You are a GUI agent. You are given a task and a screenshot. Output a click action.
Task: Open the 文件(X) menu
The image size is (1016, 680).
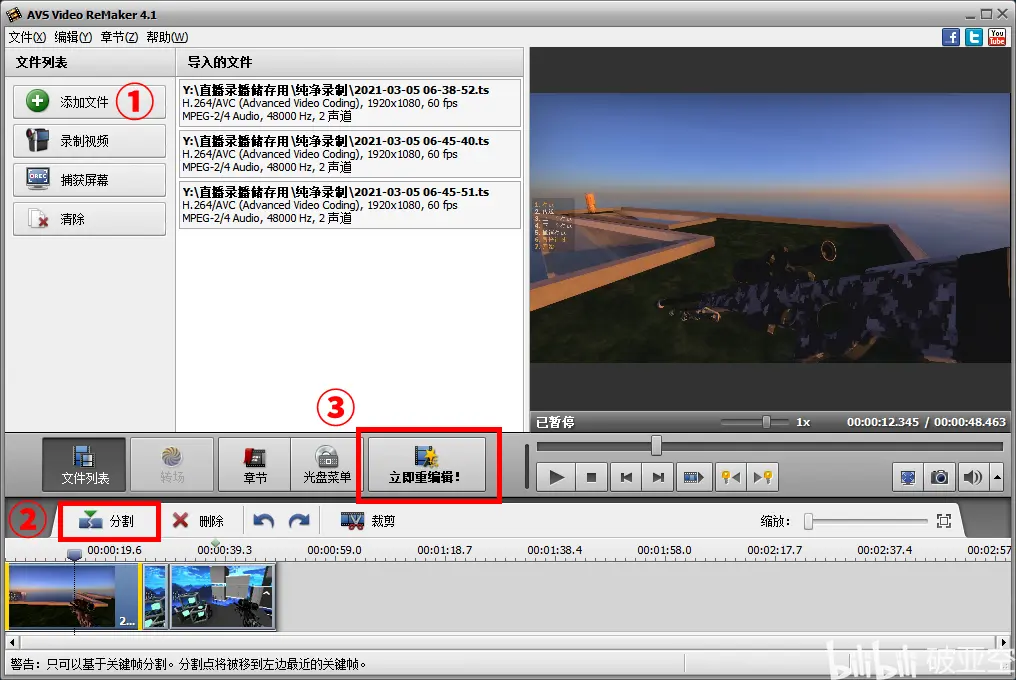point(27,37)
